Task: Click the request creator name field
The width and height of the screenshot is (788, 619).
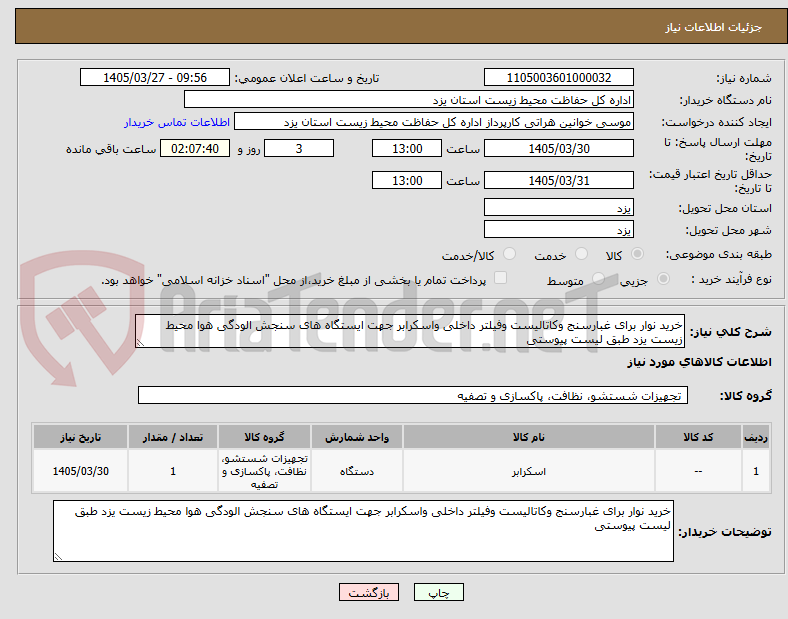Action: (434, 122)
